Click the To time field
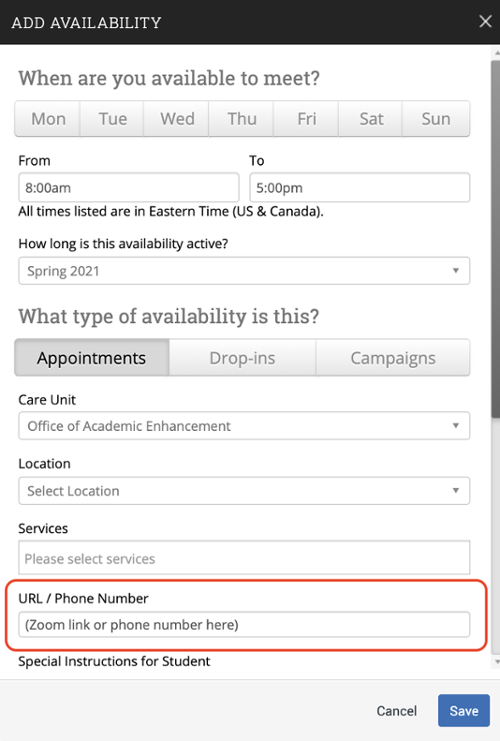Viewport: 500px width, 741px height. [x=360, y=188]
